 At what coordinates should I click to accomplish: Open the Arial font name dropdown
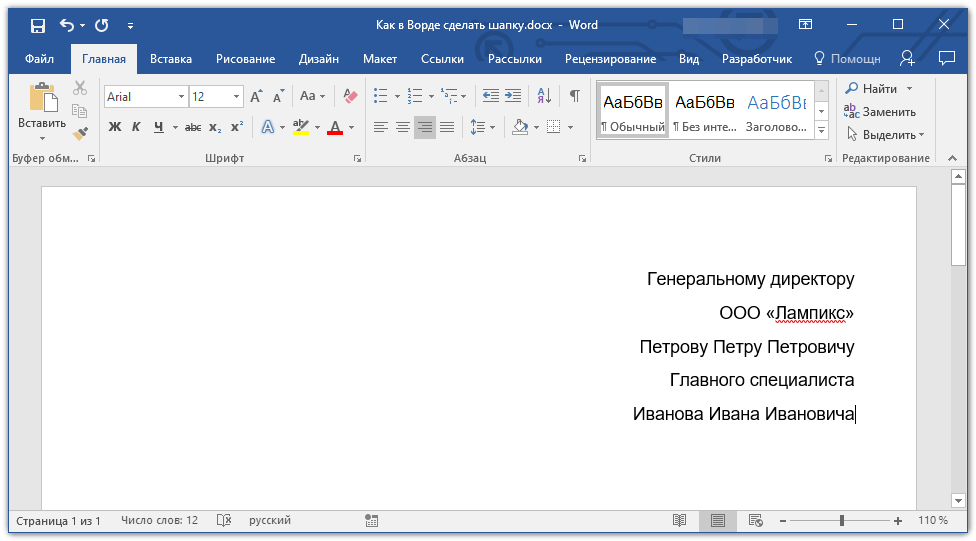(181, 96)
